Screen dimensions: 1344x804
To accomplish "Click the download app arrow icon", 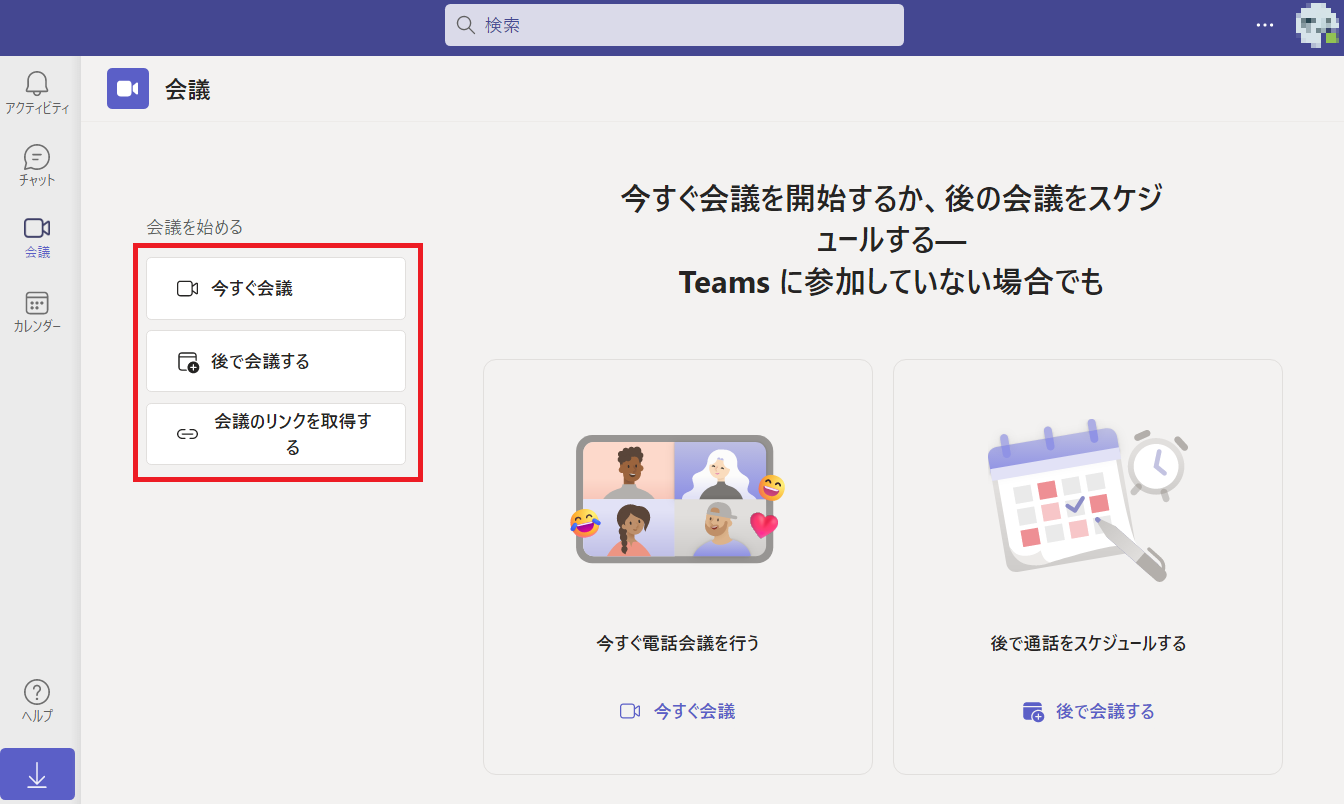I will 37,775.
